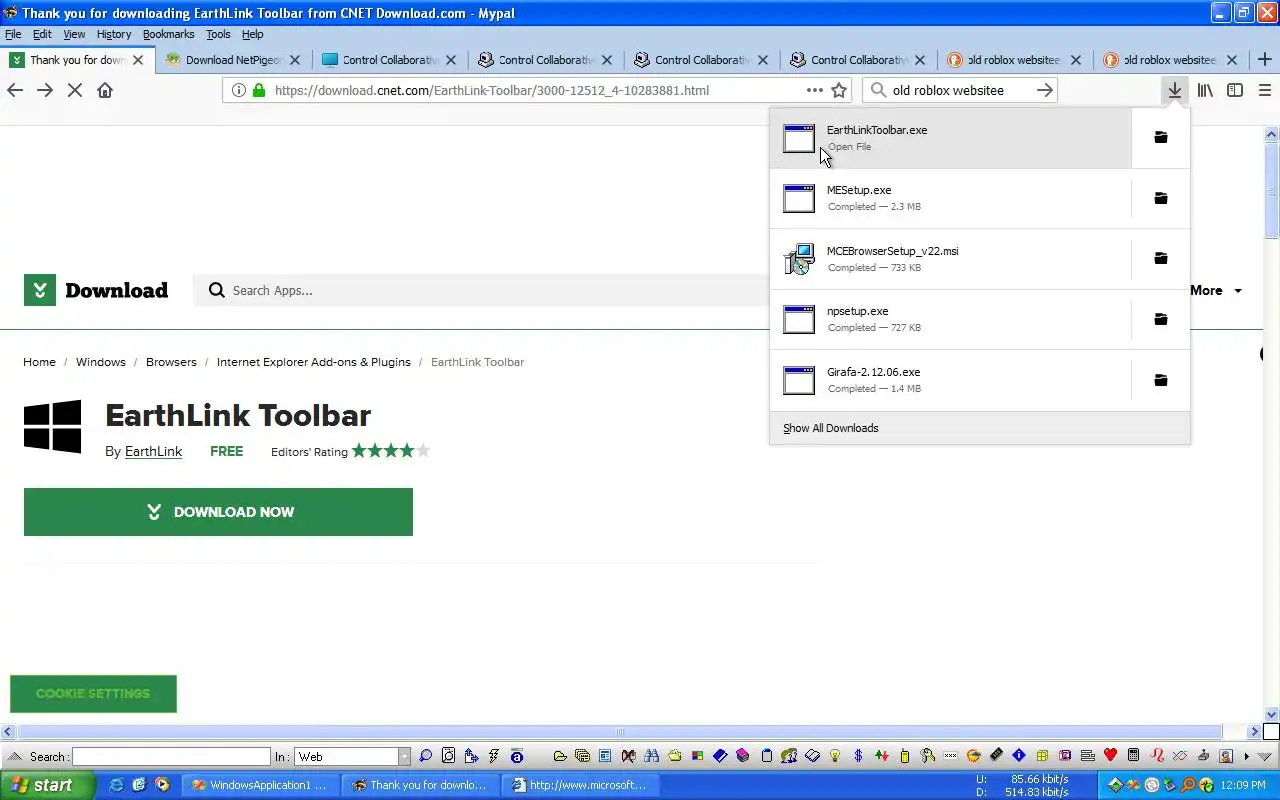
Task: Click the blue dollar sign icon in bottom toolbar
Action: point(858,756)
